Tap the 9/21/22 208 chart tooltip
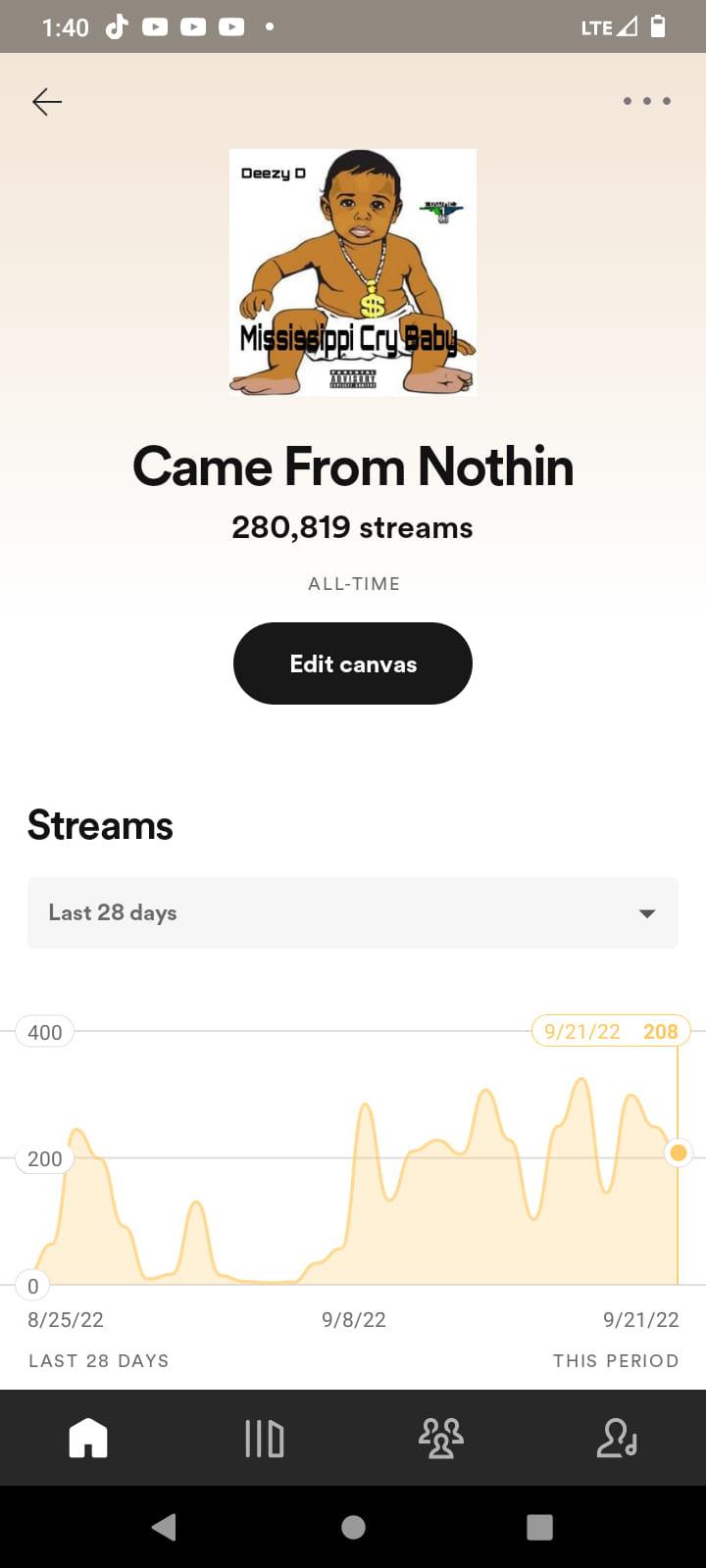706x1568 pixels. point(611,1031)
